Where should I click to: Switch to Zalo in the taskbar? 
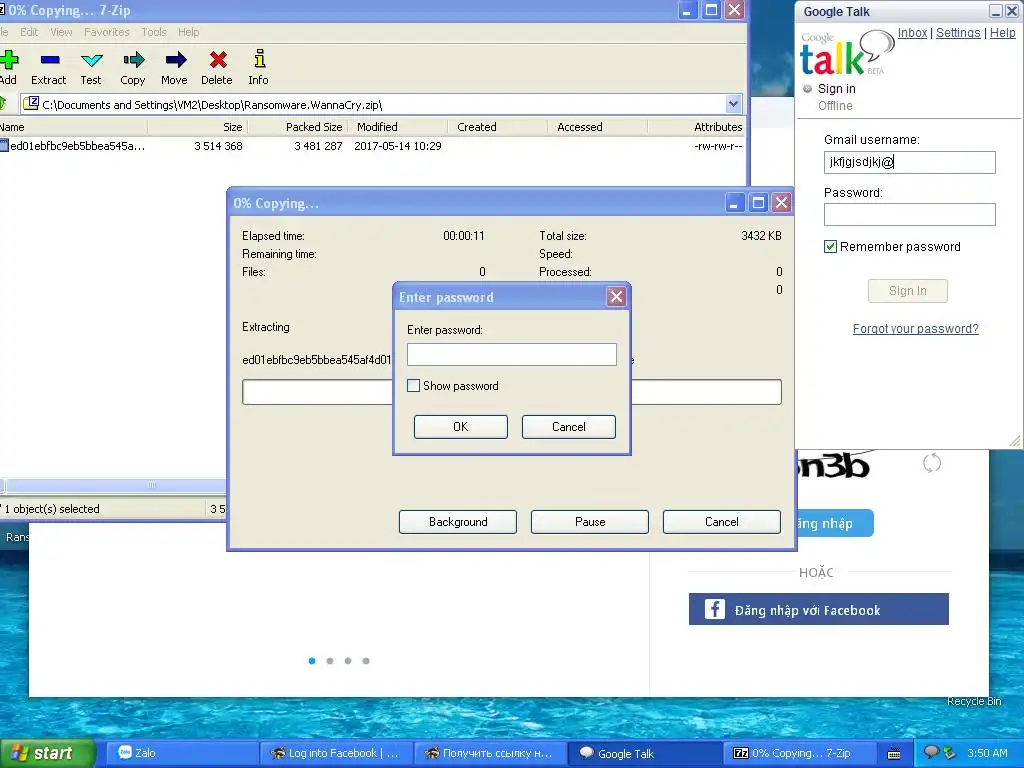click(182, 753)
